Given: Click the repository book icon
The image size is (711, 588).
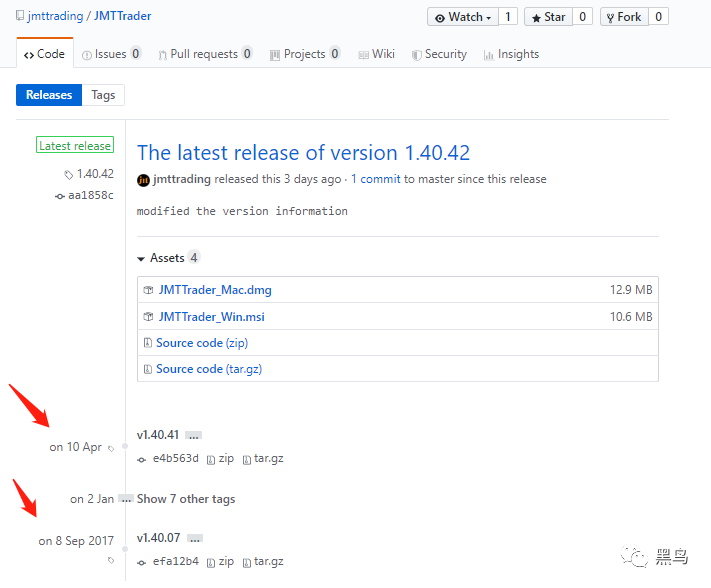Looking at the screenshot, I should (x=20, y=16).
